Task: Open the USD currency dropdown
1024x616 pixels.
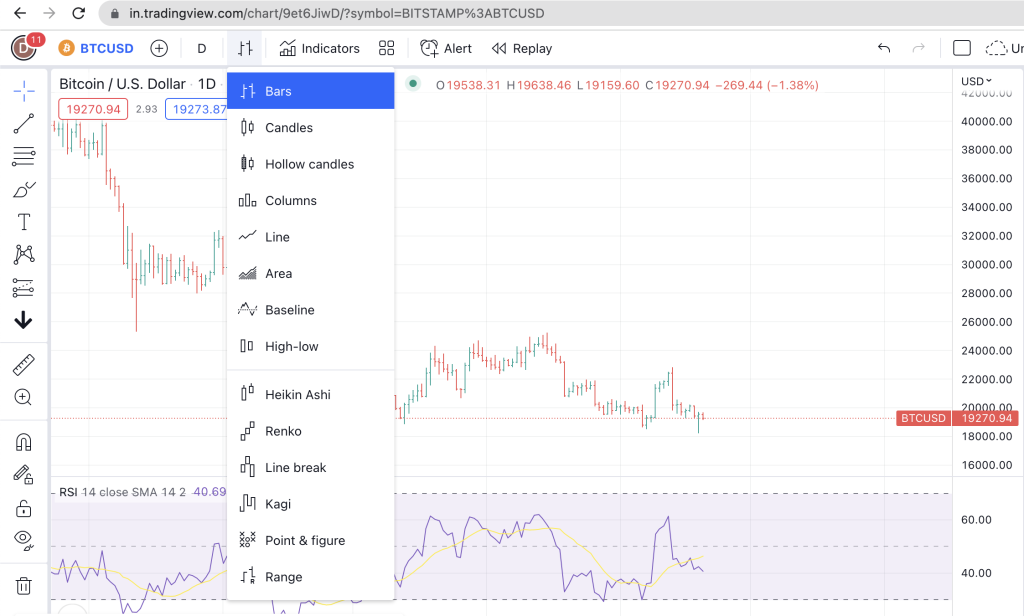Action: [x=976, y=81]
